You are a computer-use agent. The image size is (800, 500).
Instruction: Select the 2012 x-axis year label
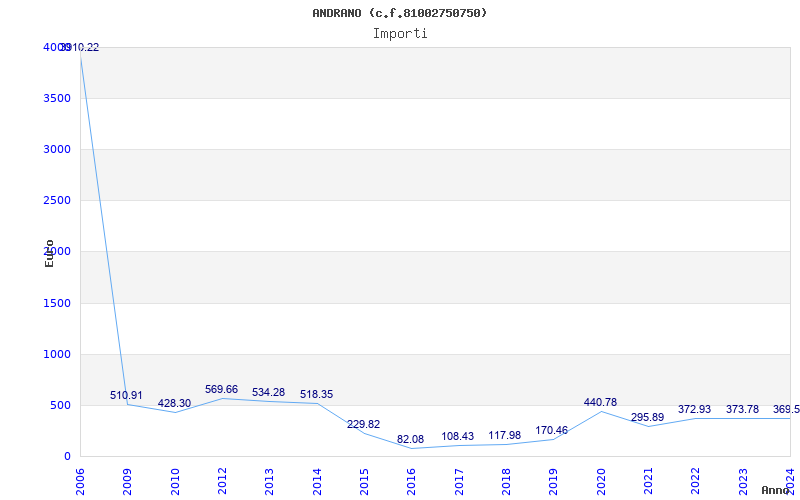(x=222, y=482)
